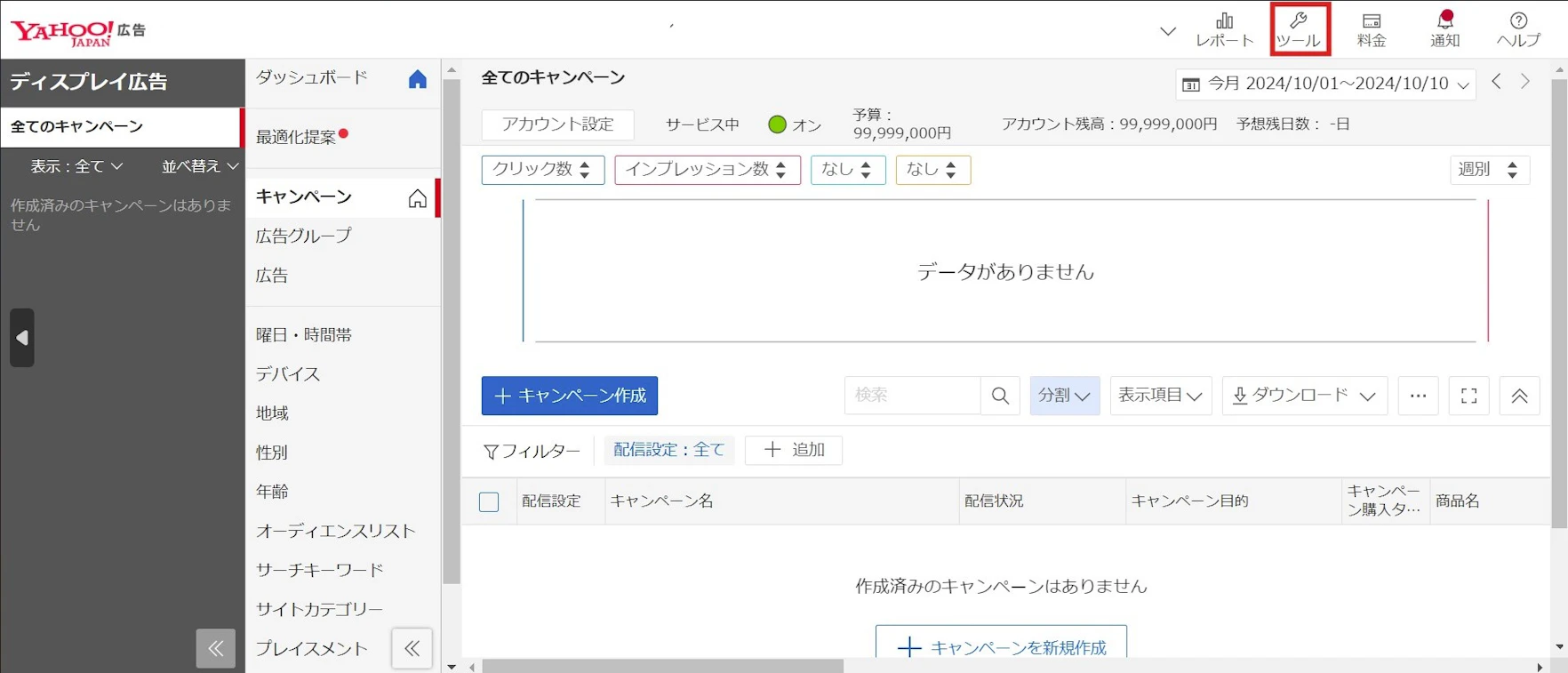The height and width of the screenshot is (673, 1568).
Task: Toggle fullscreen table view
Action: (x=1469, y=396)
